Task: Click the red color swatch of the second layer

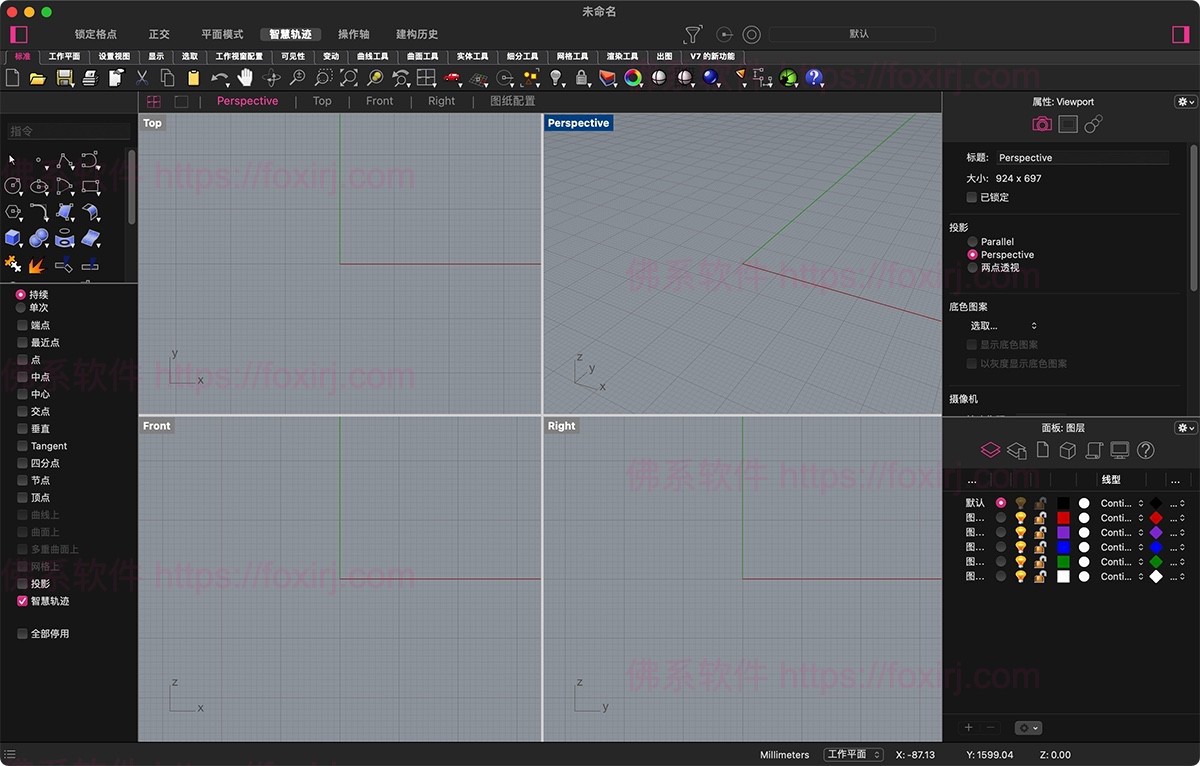Action: tap(1063, 518)
